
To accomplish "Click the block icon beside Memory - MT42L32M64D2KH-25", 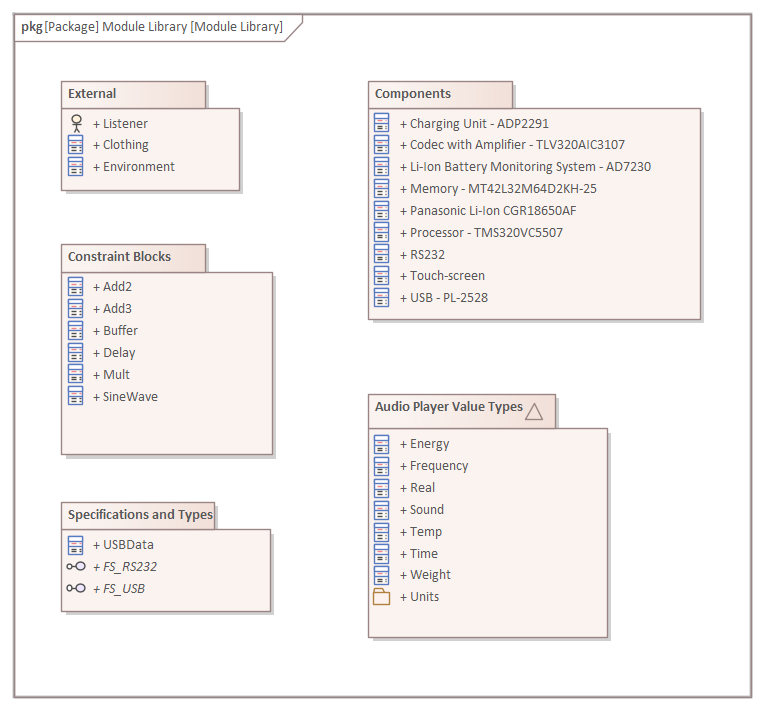I will (382, 189).
